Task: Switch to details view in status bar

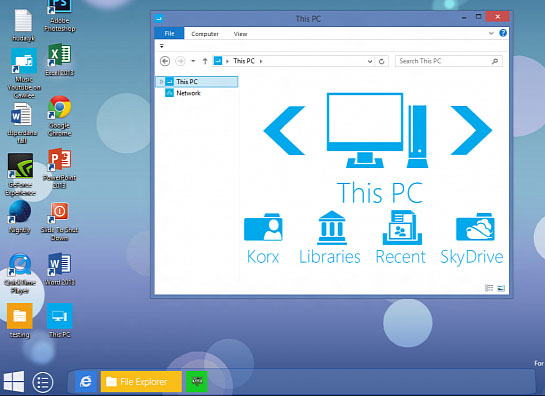Action: (489, 288)
